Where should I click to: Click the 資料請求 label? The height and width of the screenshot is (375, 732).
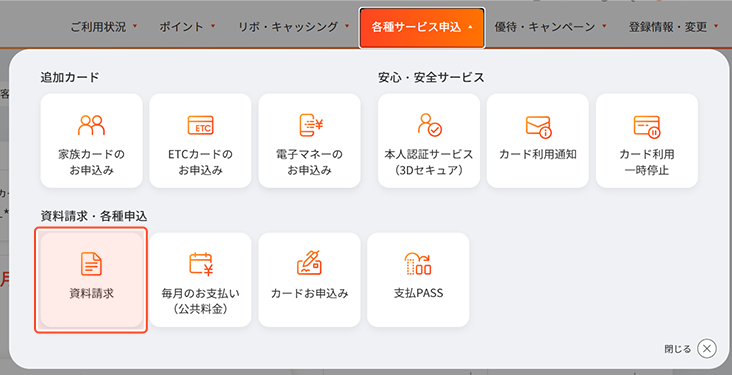tap(92, 294)
